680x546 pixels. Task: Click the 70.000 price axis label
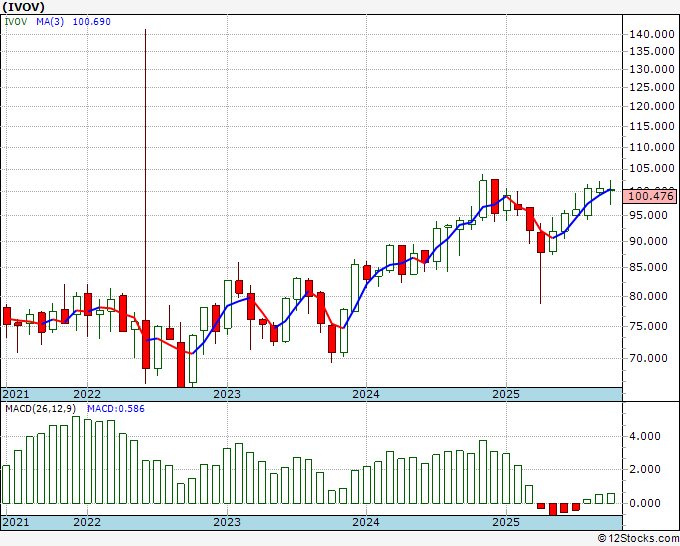pos(648,358)
